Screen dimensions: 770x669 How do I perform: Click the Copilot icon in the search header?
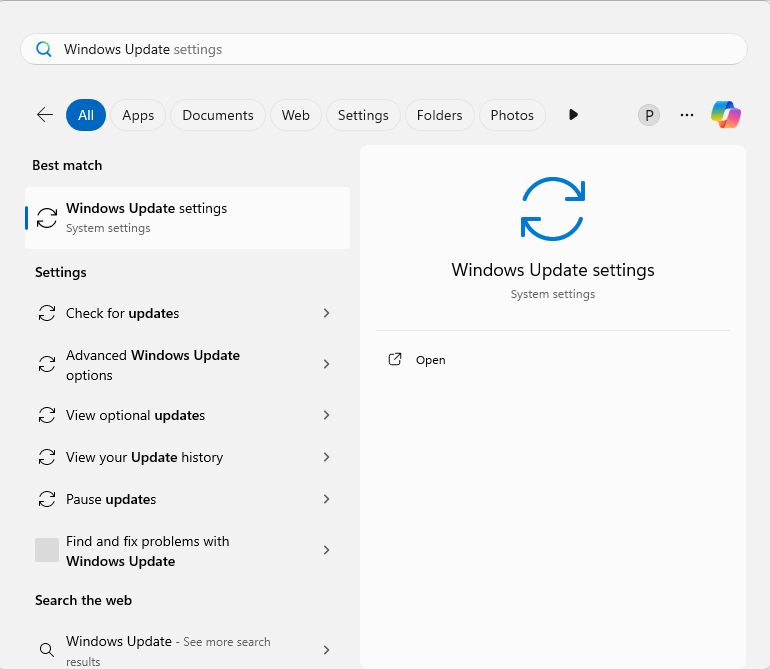[726, 115]
